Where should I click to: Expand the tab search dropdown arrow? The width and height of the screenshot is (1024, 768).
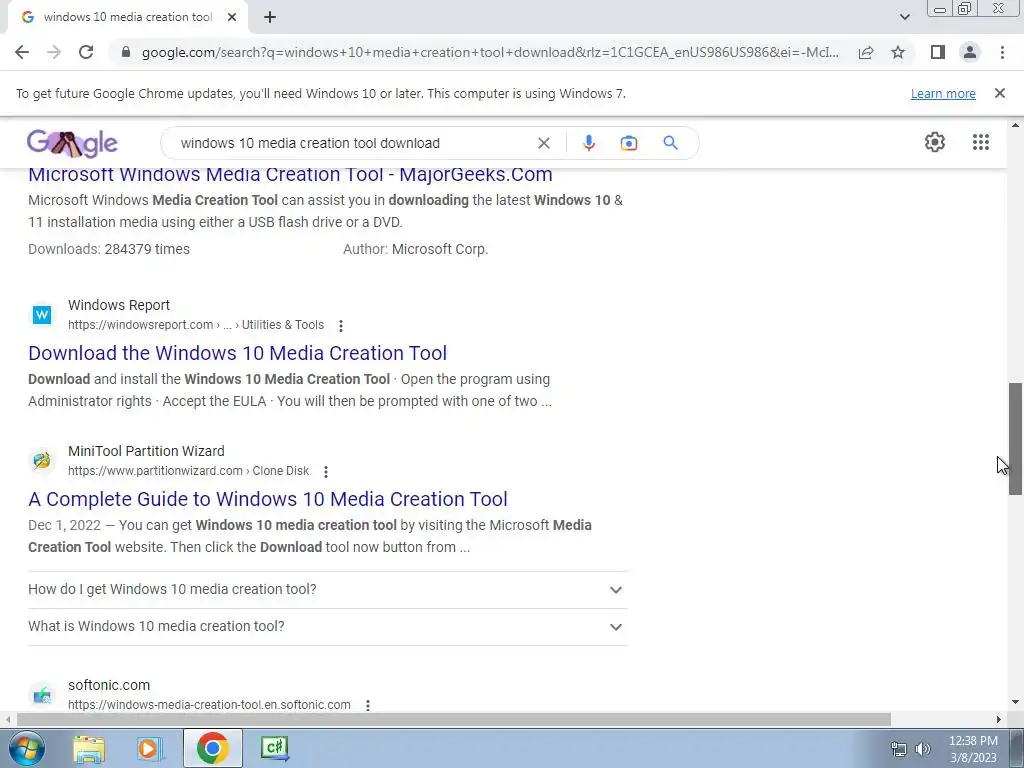[x=904, y=17]
